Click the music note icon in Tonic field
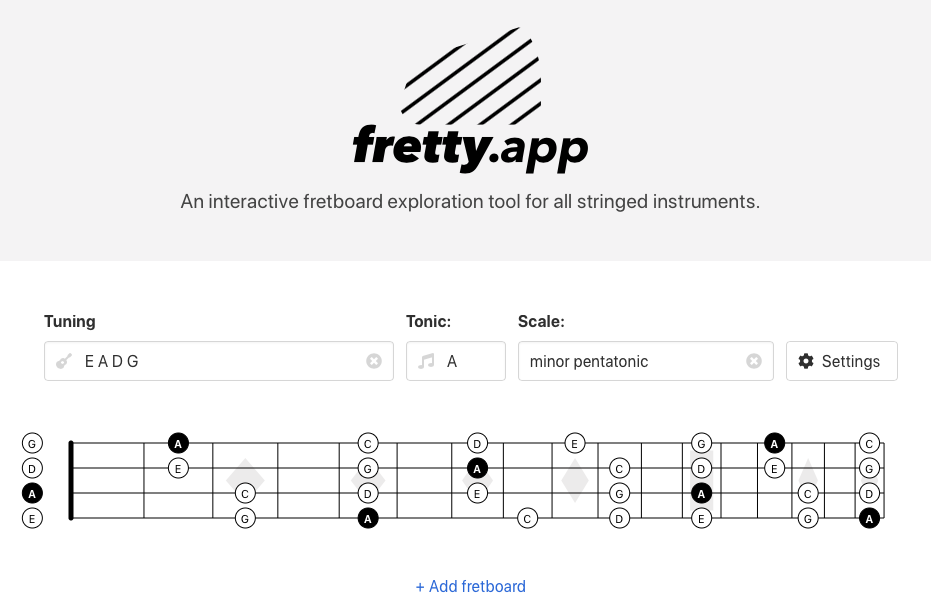This screenshot has width=931, height=612. click(x=426, y=361)
